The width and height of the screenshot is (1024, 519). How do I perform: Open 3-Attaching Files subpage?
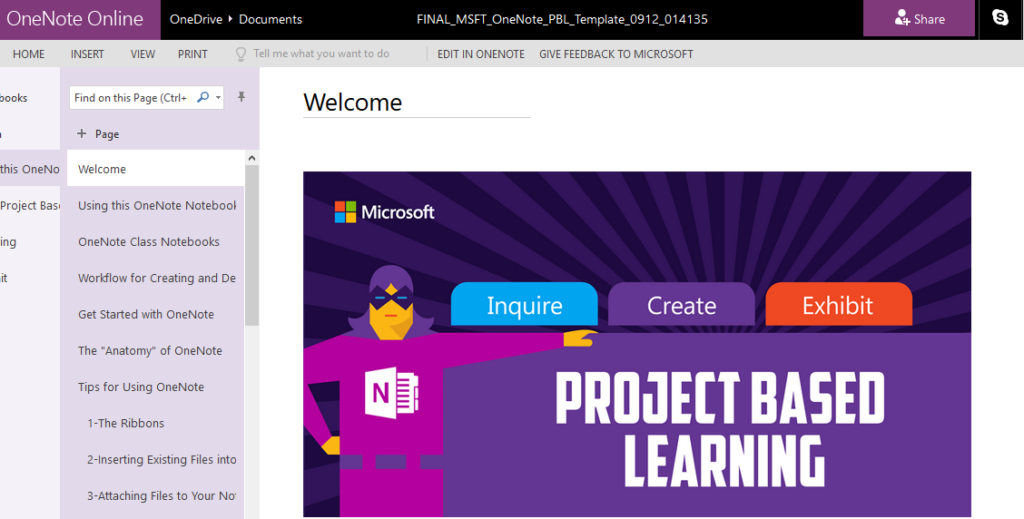coord(155,496)
